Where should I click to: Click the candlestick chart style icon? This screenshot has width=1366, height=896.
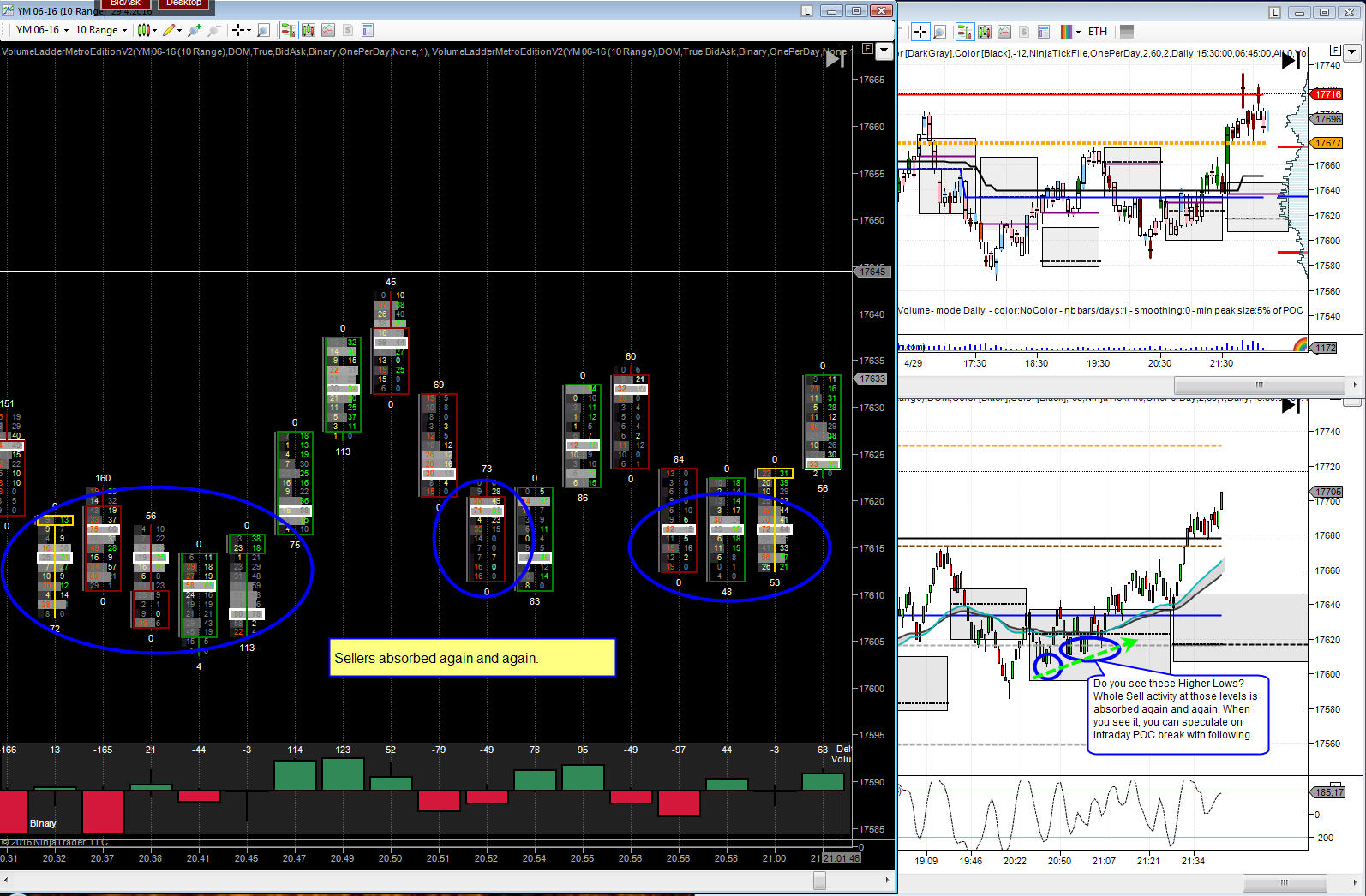(x=143, y=30)
